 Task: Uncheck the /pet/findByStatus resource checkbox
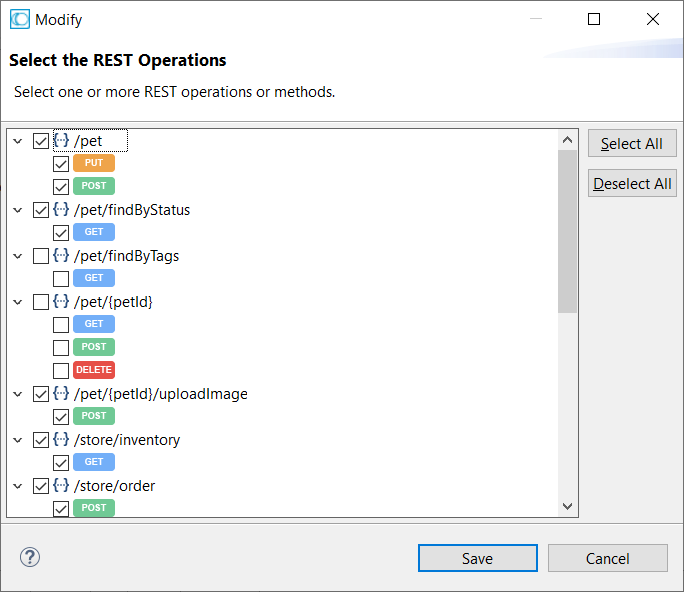(41, 210)
